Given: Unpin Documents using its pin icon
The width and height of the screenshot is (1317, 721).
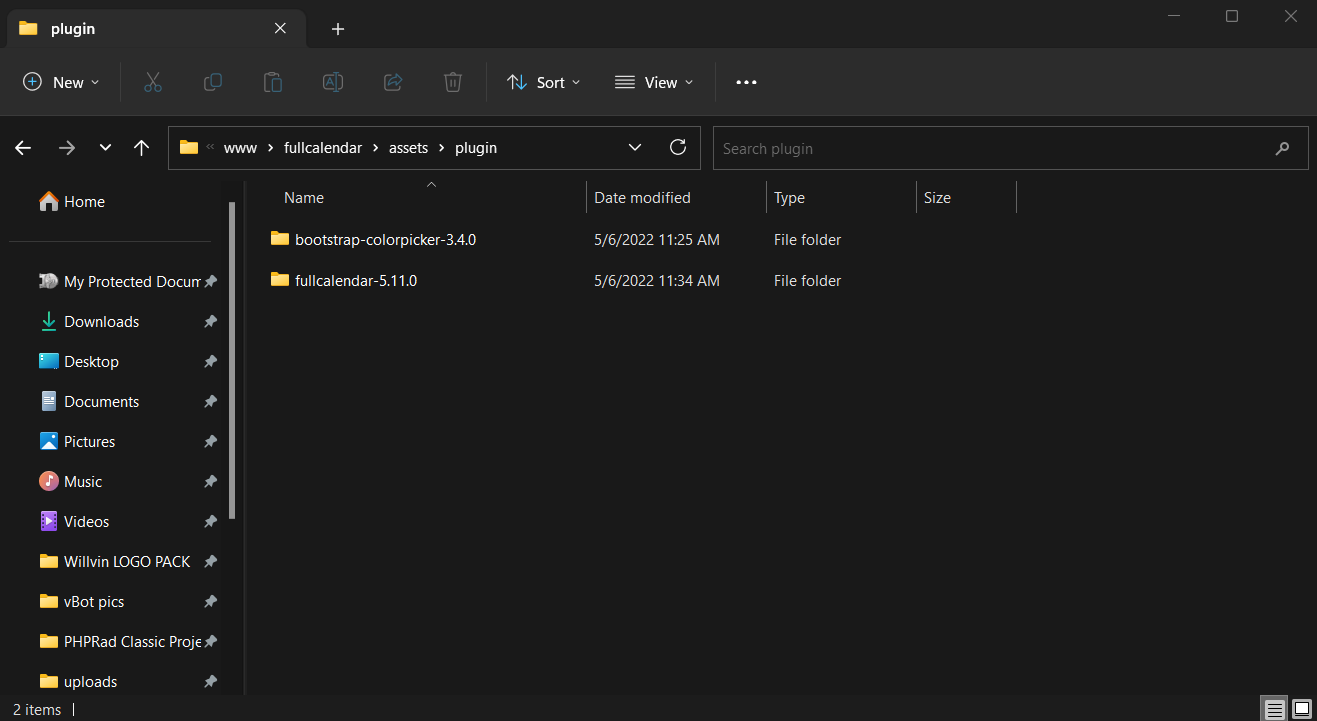Looking at the screenshot, I should [210, 402].
